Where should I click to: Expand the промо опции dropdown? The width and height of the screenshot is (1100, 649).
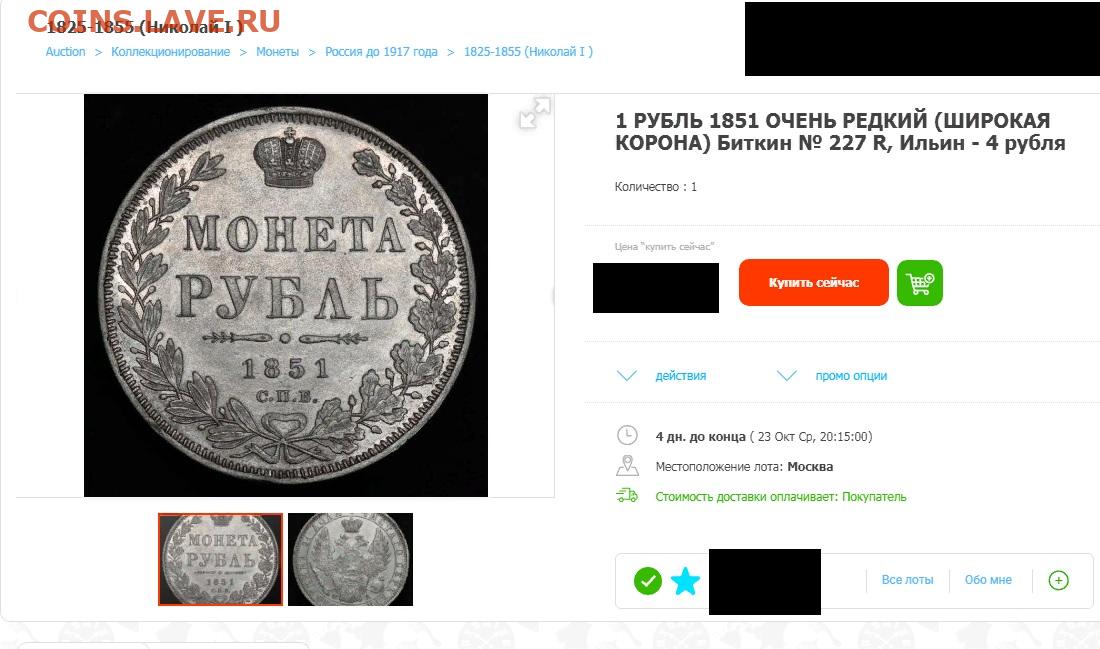coord(832,375)
